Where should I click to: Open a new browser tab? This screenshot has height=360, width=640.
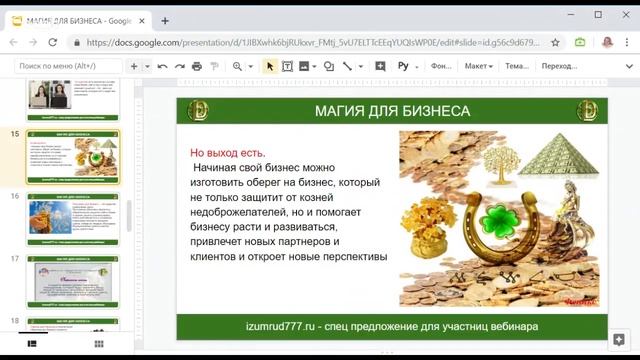pos(165,21)
